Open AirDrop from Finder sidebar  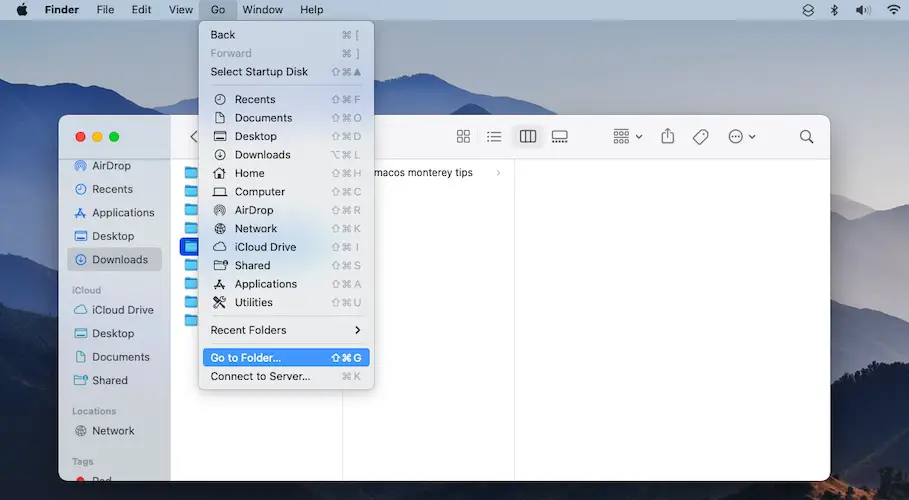tap(111, 166)
